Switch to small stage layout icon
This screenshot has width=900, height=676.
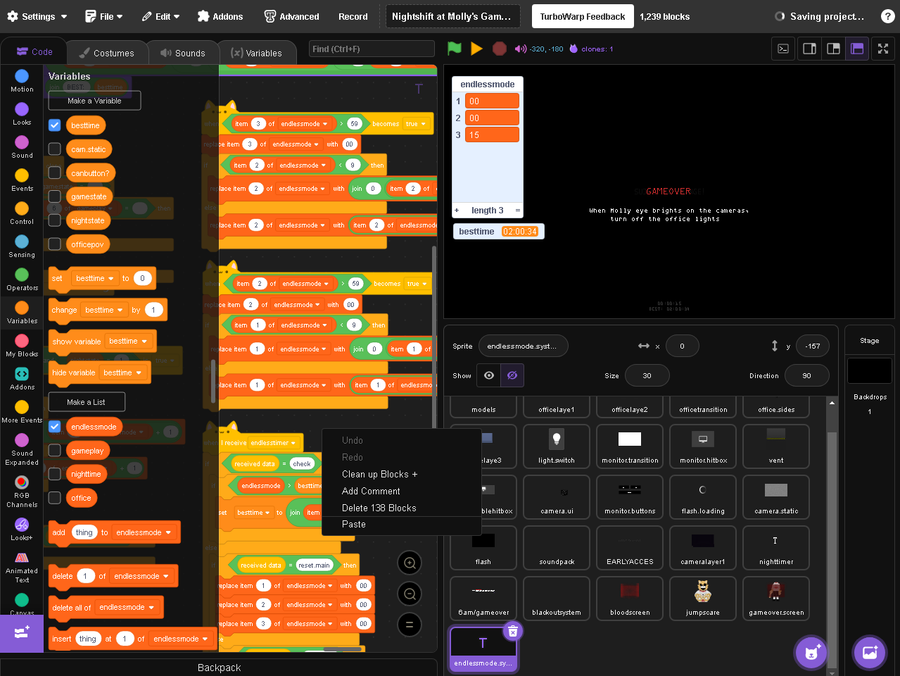tap(809, 49)
